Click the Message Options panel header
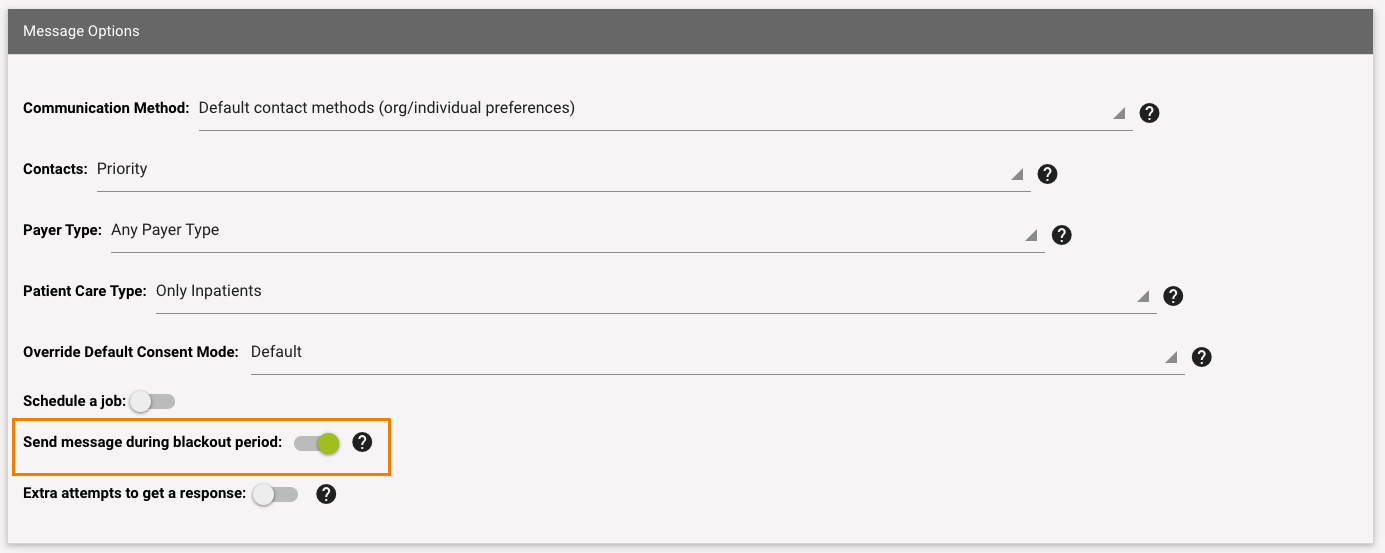The image size is (1385, 553). coord(692,31)
